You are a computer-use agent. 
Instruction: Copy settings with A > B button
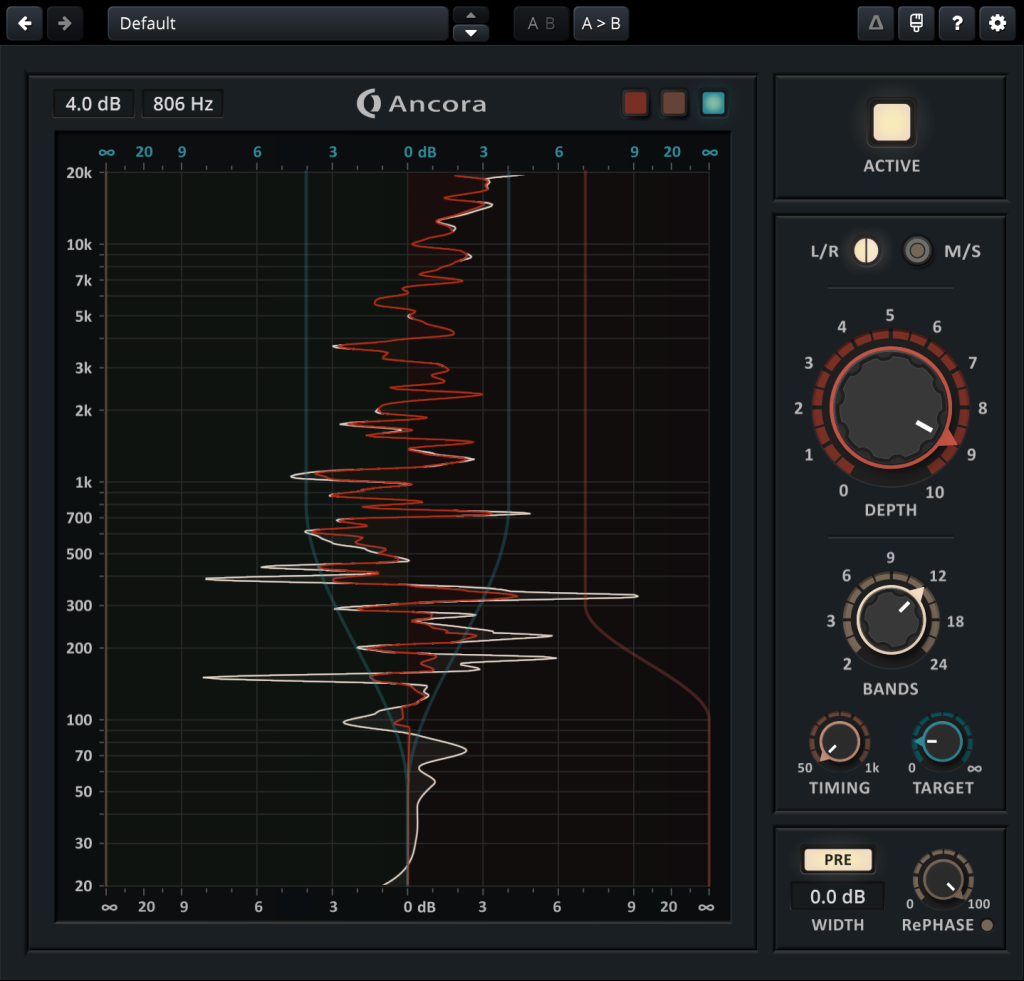pyautogui.click(x=601, y=24)
